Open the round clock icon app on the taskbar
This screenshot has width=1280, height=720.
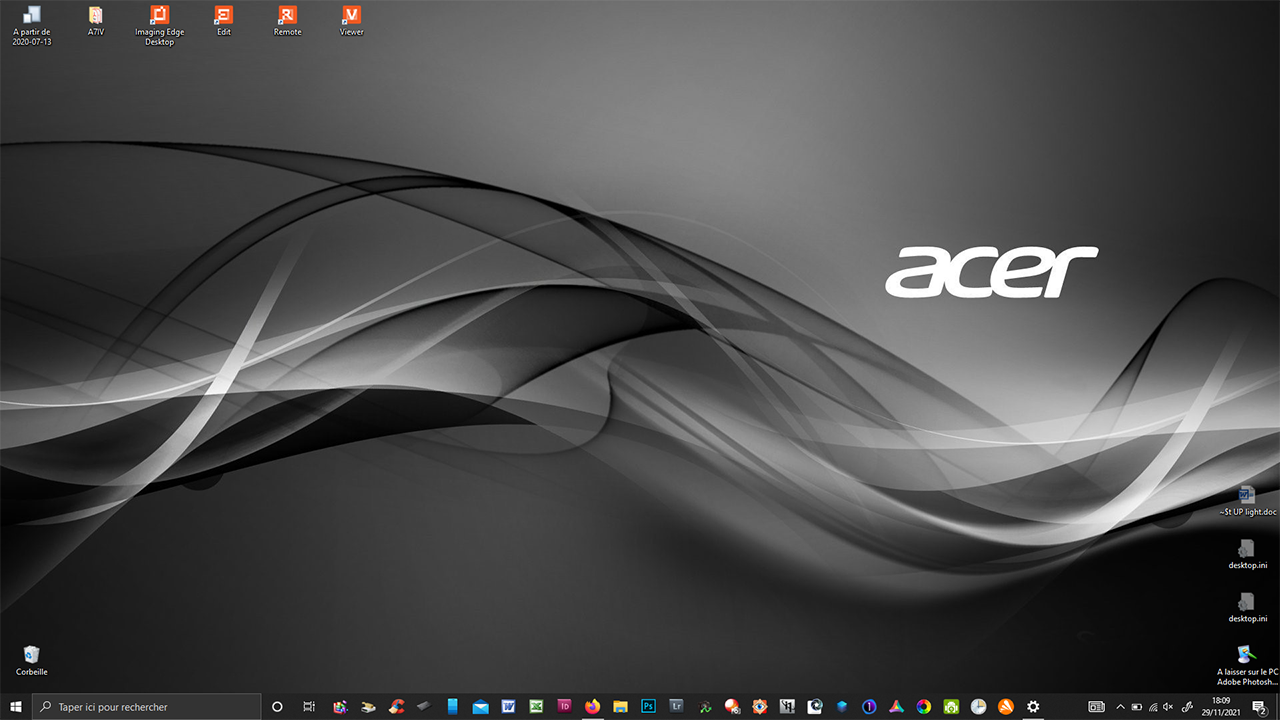tap(978, 707)
